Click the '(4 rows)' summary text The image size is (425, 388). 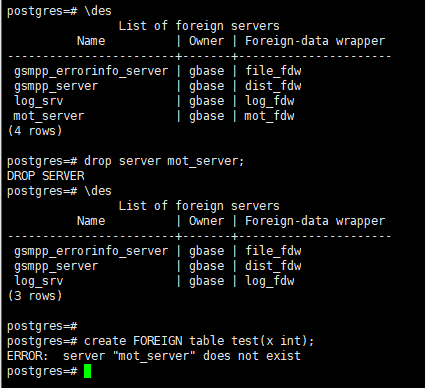(x=35, y=131)
